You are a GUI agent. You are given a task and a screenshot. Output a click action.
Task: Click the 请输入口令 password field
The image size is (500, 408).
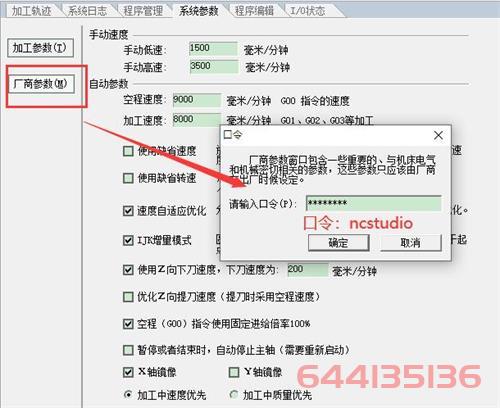374,203
